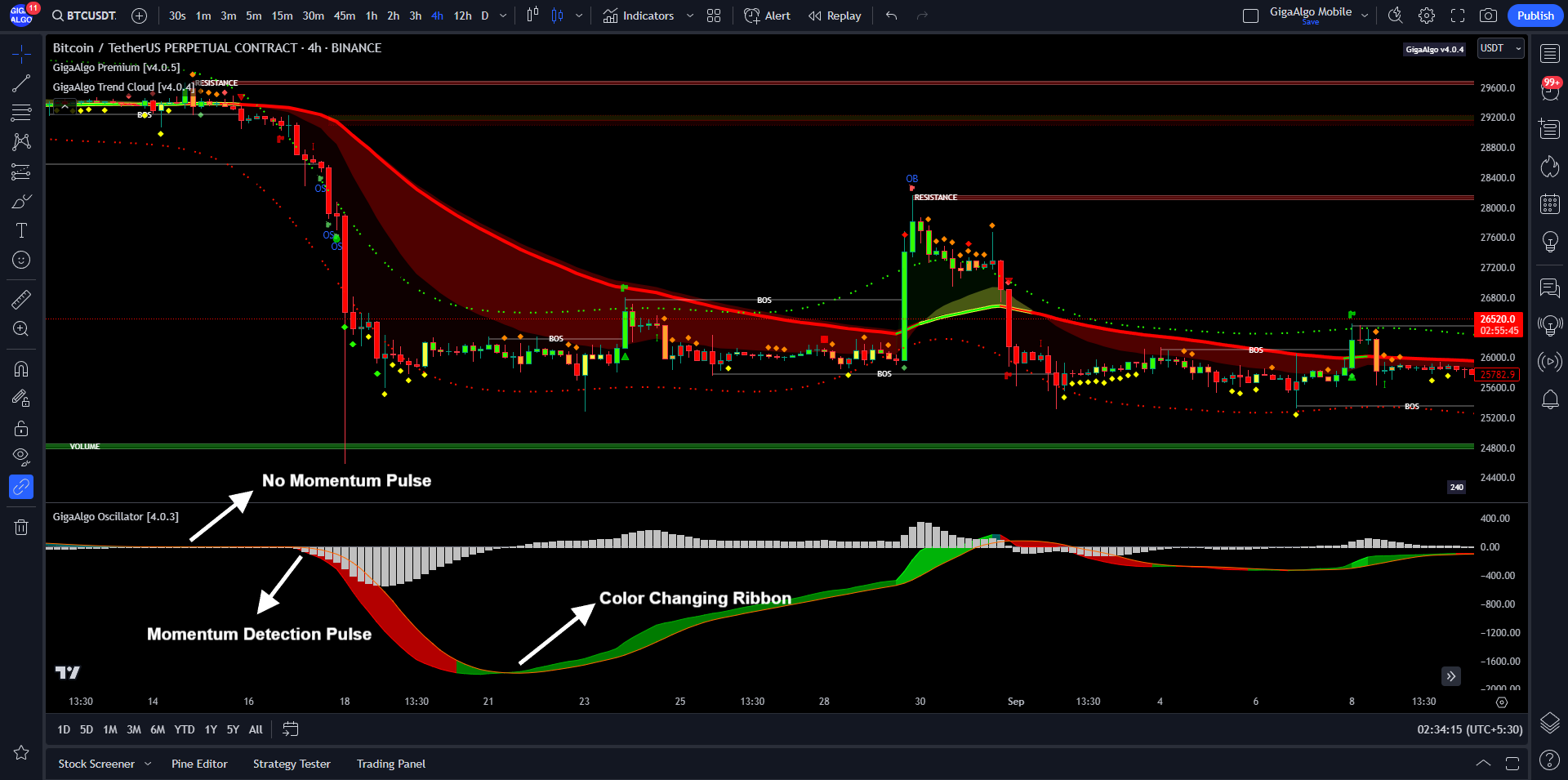Select the Text annotation tool
The image size is (1568, 780).
point(21,230)
